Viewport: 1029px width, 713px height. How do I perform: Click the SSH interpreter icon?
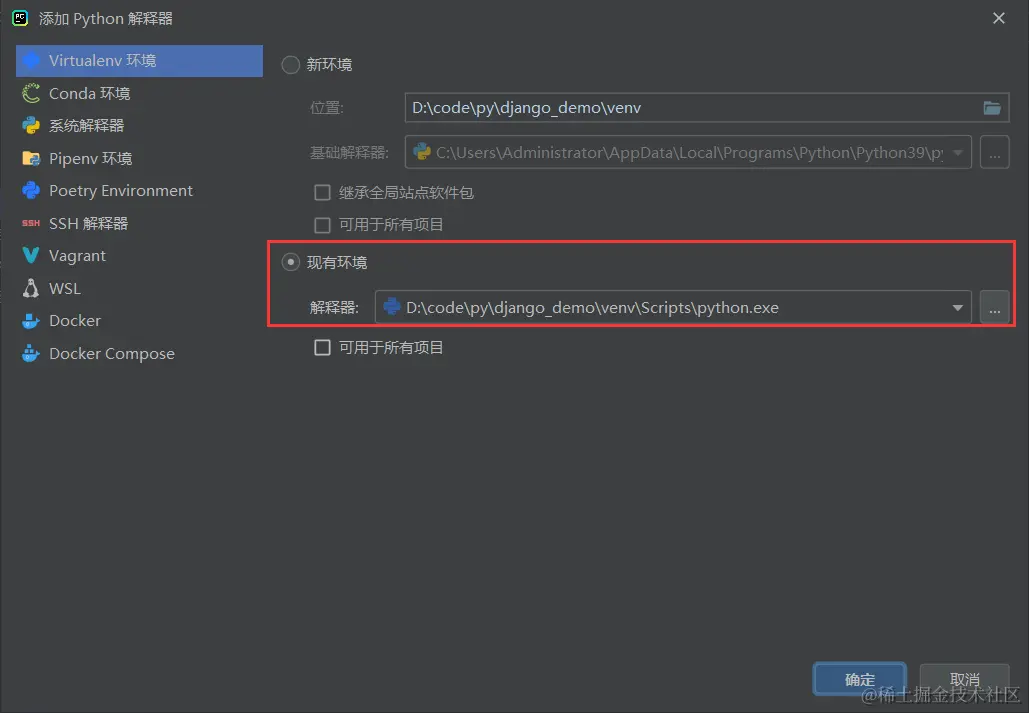(31, 223)
